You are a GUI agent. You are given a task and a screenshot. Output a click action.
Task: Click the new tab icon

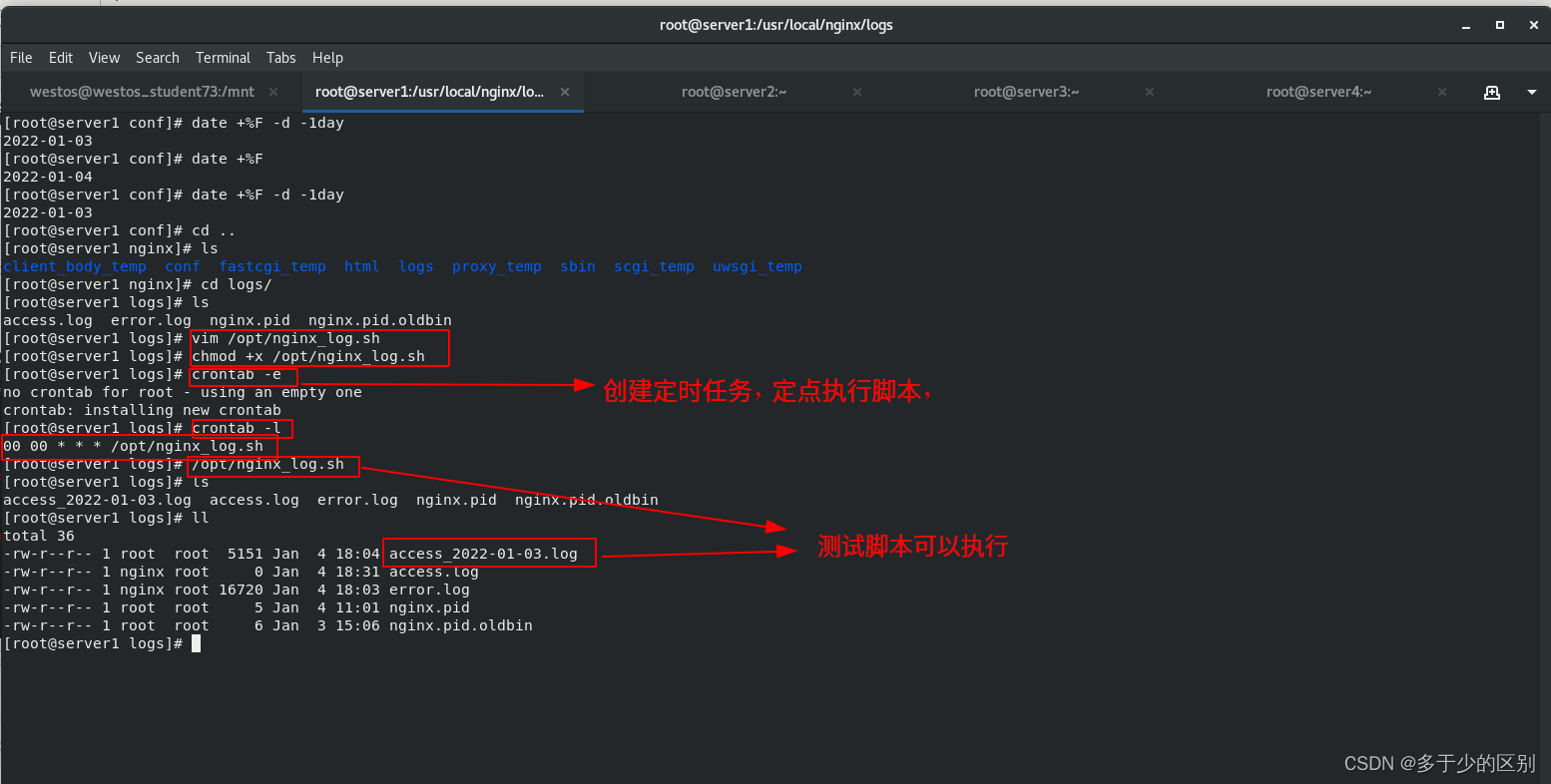coord(1492,92)
